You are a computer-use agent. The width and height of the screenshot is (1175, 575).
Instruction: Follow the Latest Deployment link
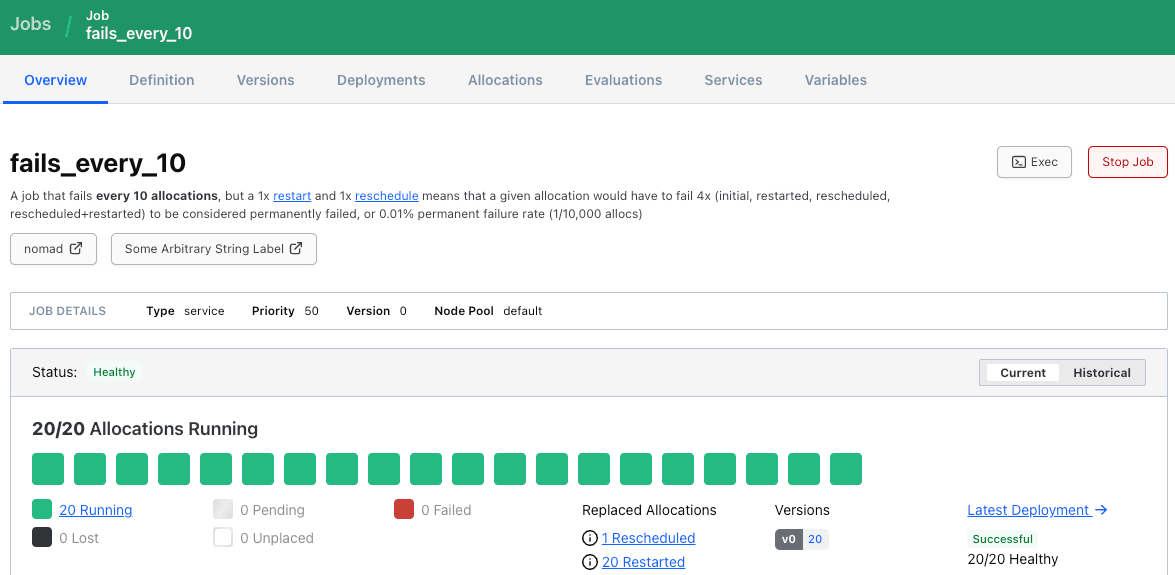pyautogui.click(x=1037, y=510)
